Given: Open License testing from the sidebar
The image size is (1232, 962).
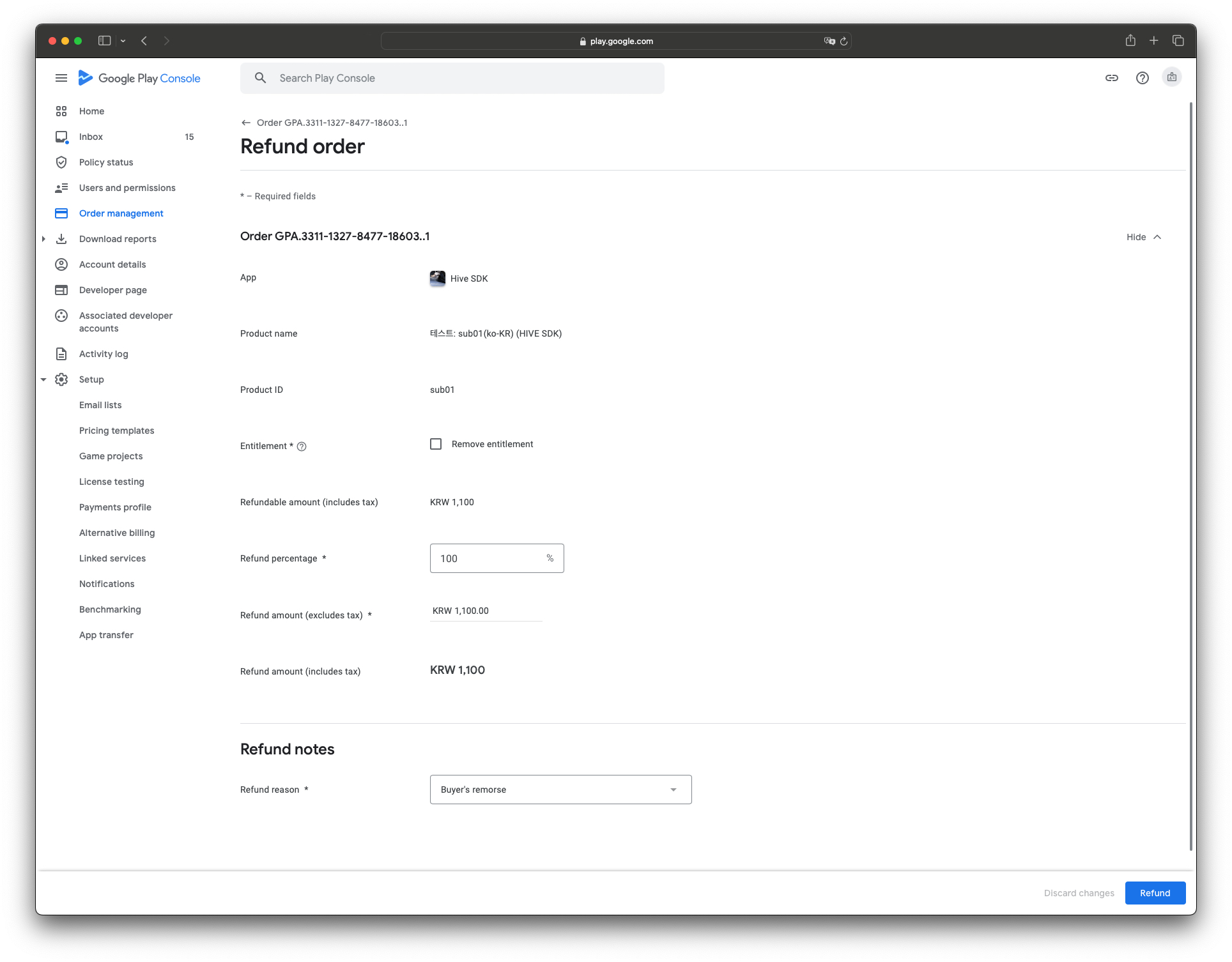Looking at the screenshot, I should pos(112,481).
